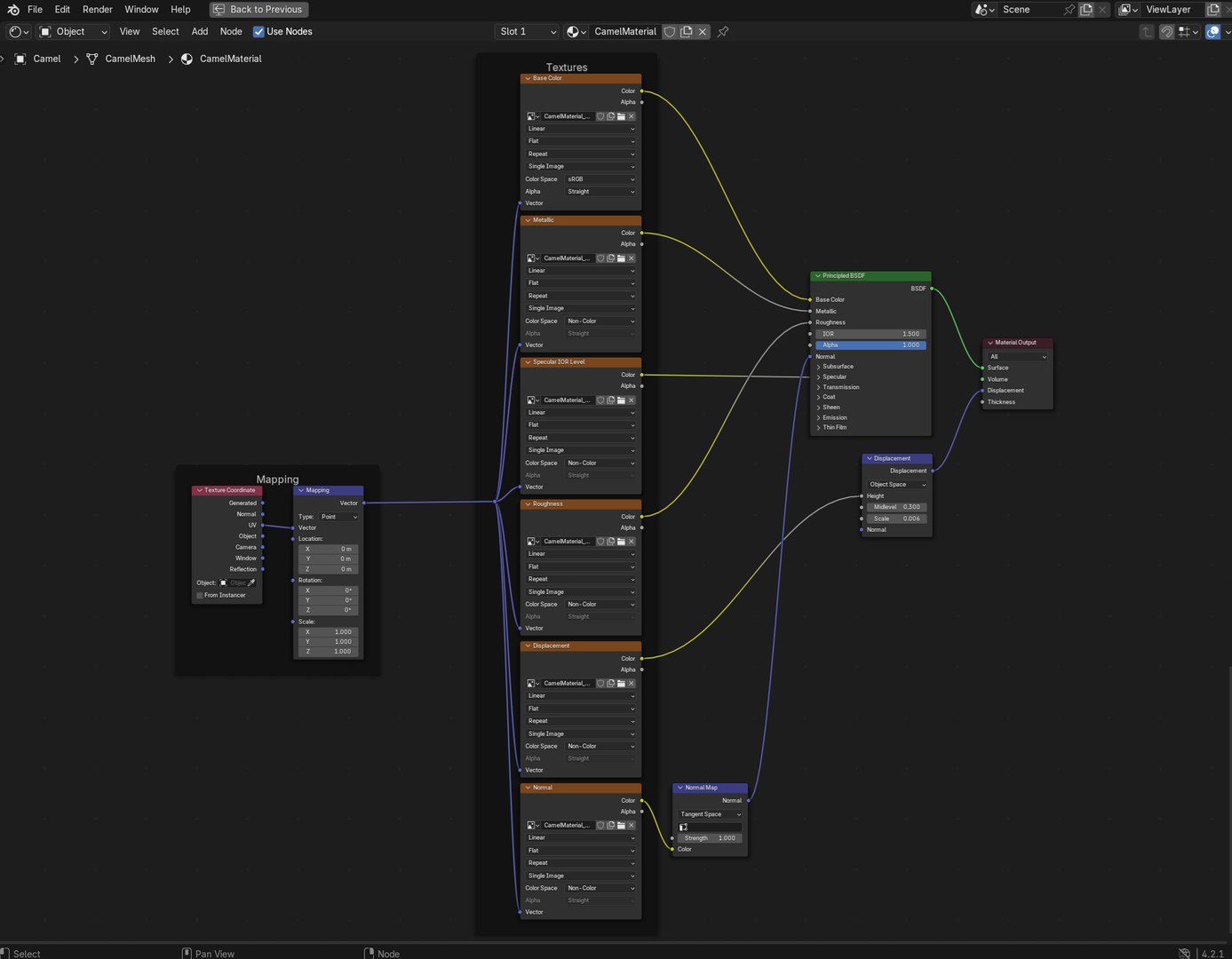Click CamelMesh in the breadcrumb path
The width and height of the screenshot is (1232, 959).
130,59
